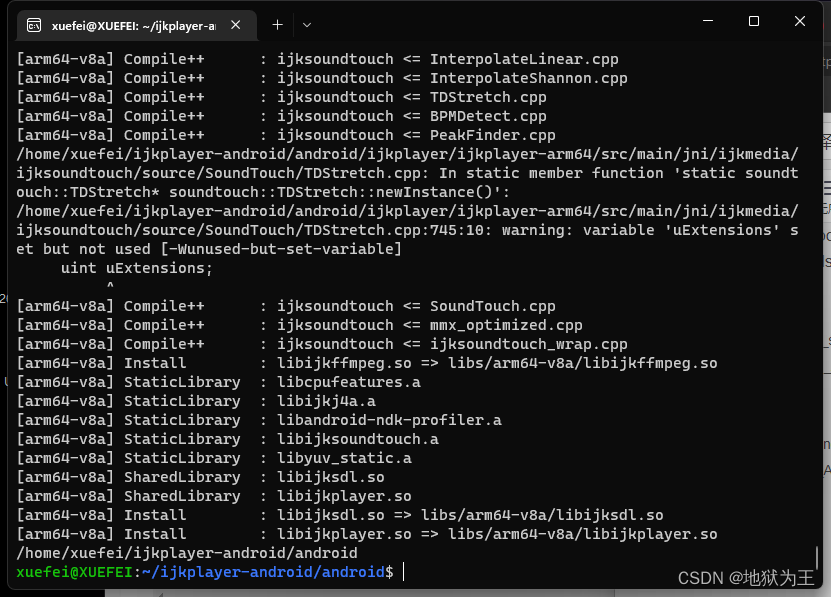Click the libcpufeatures.a static library
Viewport: 831px width, 597px height.
[x=349, y=382]
